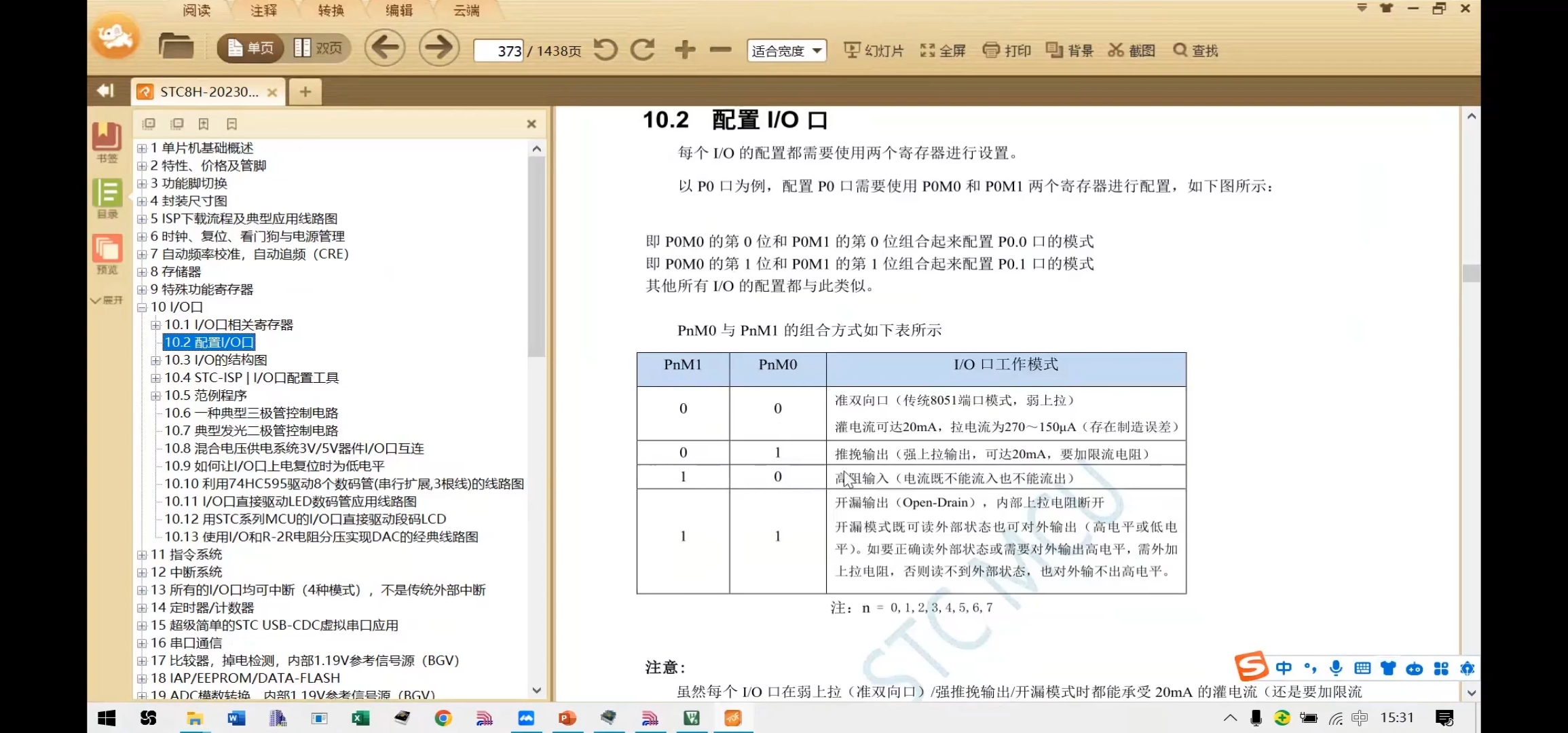This screenshot has height=733, width=1568.
Task: Open the 转换 menu tab
Action: [x=331, y=10]
